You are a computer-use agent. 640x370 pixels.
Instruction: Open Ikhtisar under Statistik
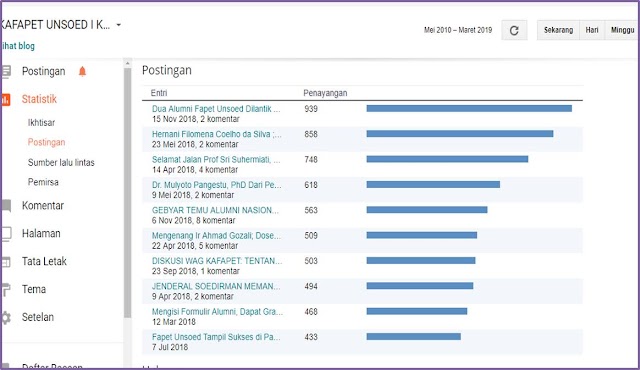(41, 122)
